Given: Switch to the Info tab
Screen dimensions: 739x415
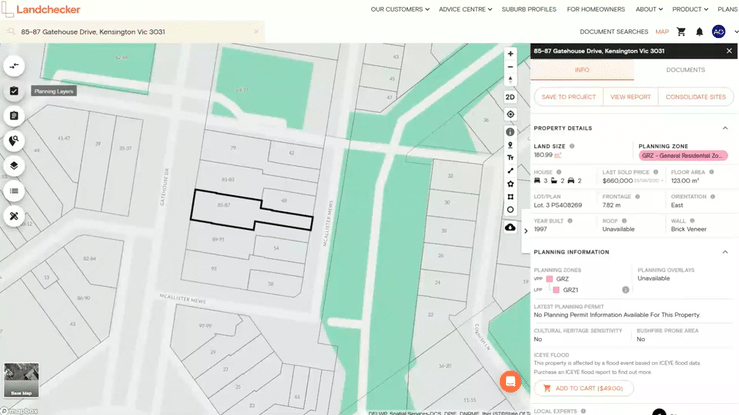Looking at the screenshot, I should coord(582,70).
